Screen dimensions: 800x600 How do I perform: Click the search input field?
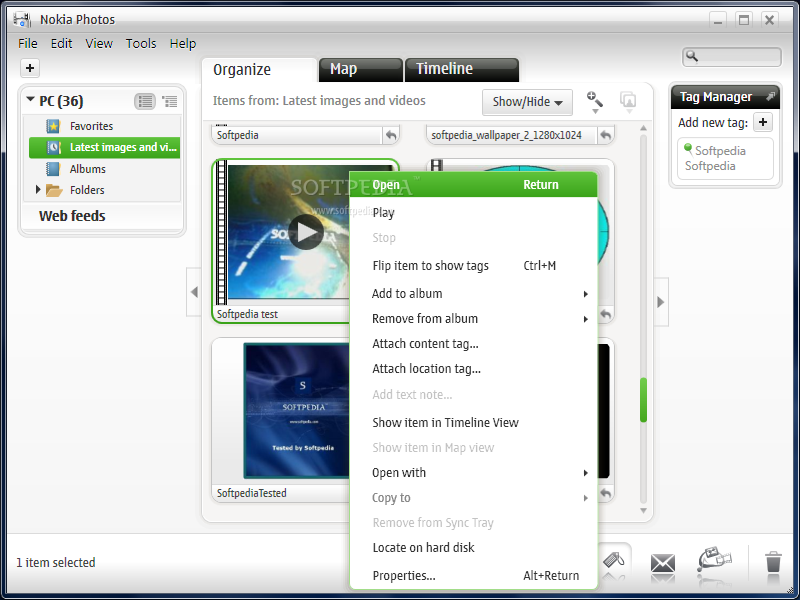pyautogui.click(x=732, y=56)
